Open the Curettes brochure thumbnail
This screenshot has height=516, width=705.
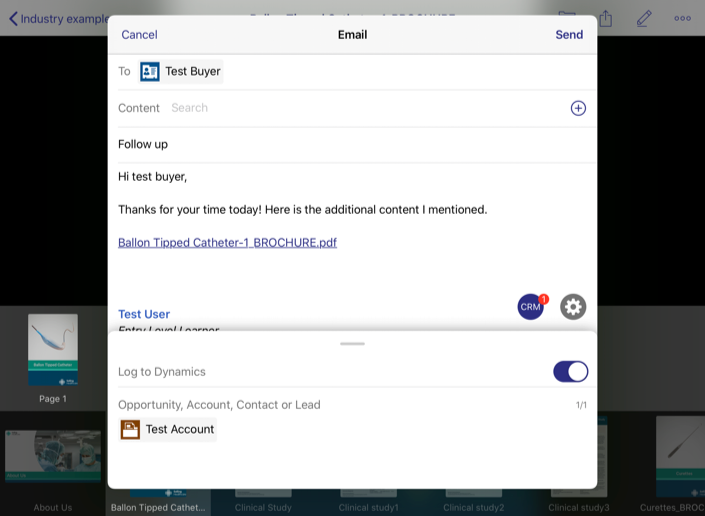[x=678, y=458]
